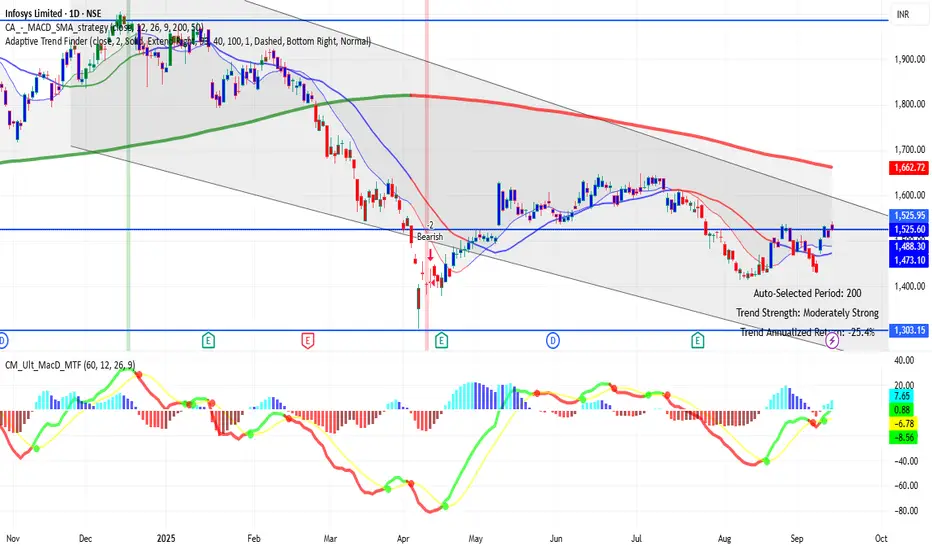This screenshot has height=550, width=932.
Task: Open green earnings marker below mid-January 2025
Action: click(208, 341)
